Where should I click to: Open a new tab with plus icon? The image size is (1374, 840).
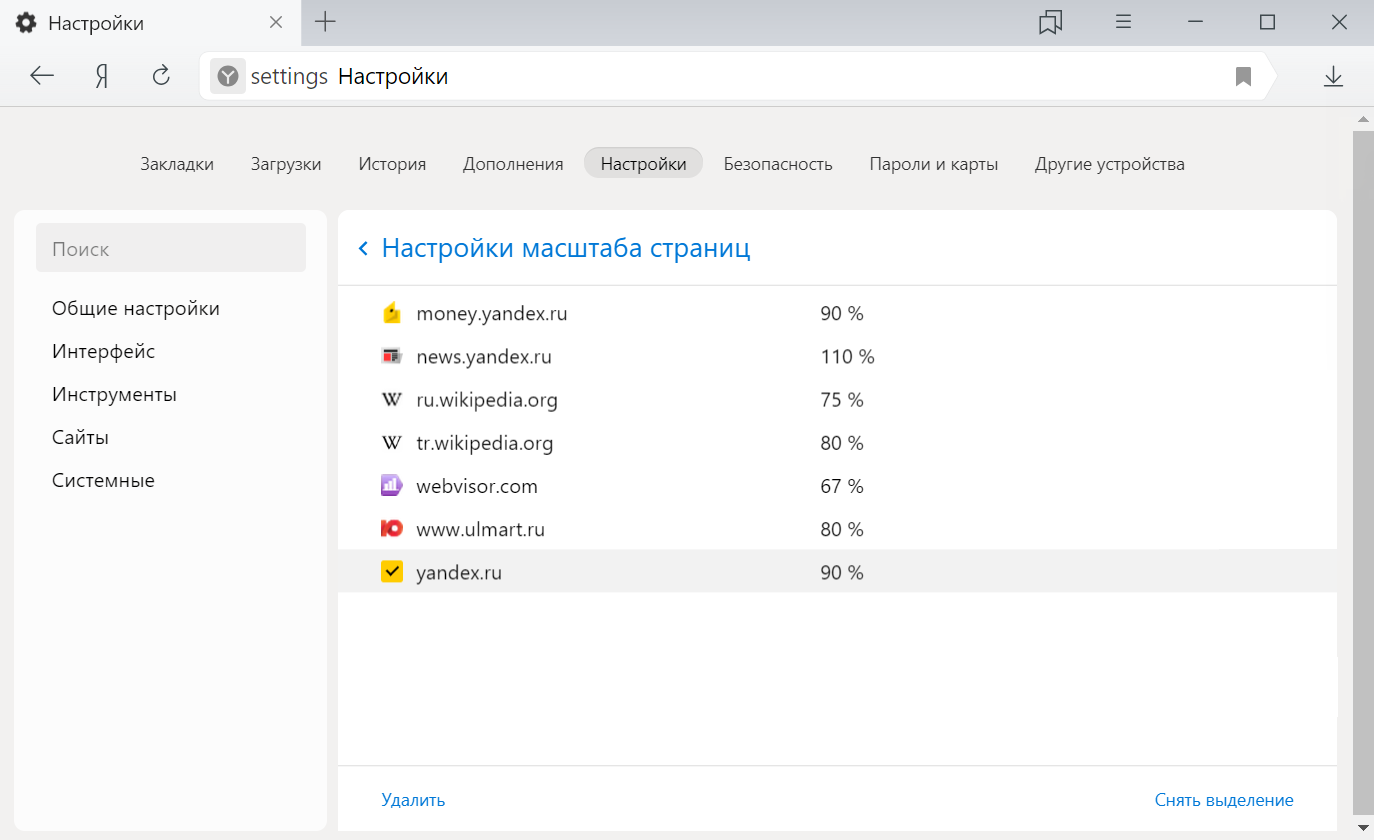(325, 22)
